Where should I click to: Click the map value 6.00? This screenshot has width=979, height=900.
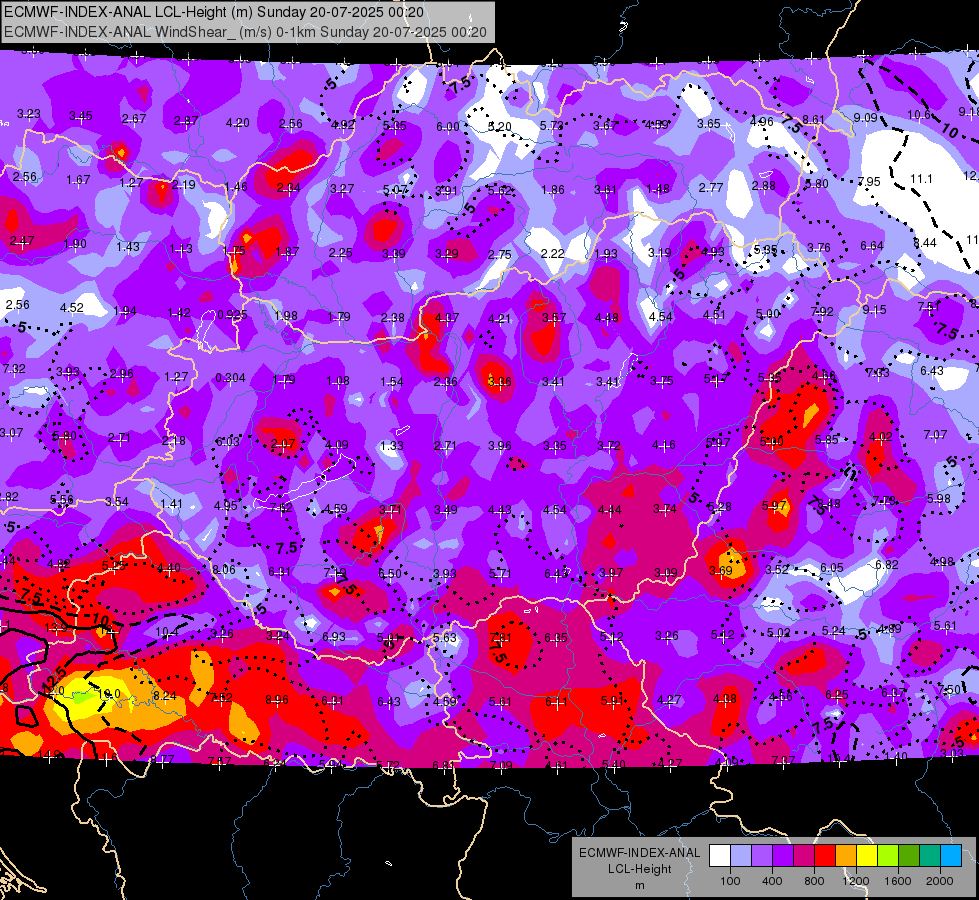point(448,127)
